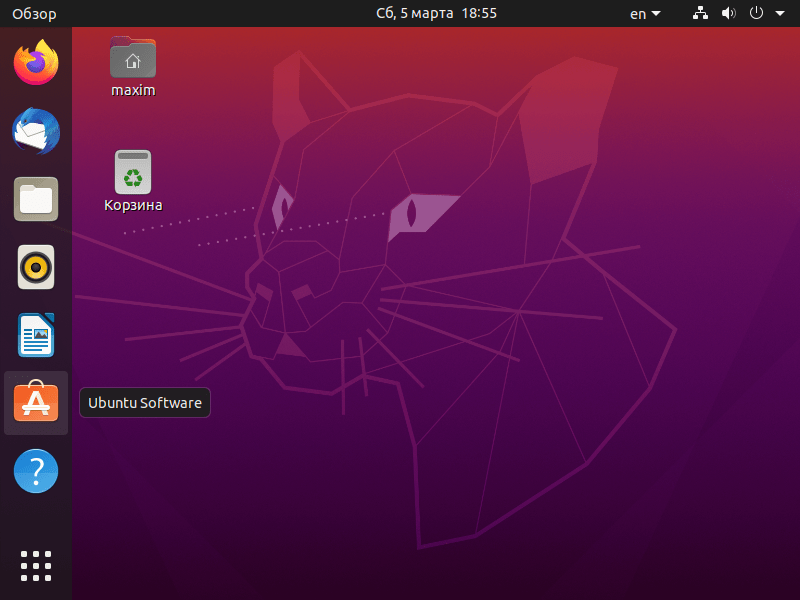800x600 pixels.
Task: Launch Firefox from the dock
Action: pyautogui.click(x=35, y=62)
